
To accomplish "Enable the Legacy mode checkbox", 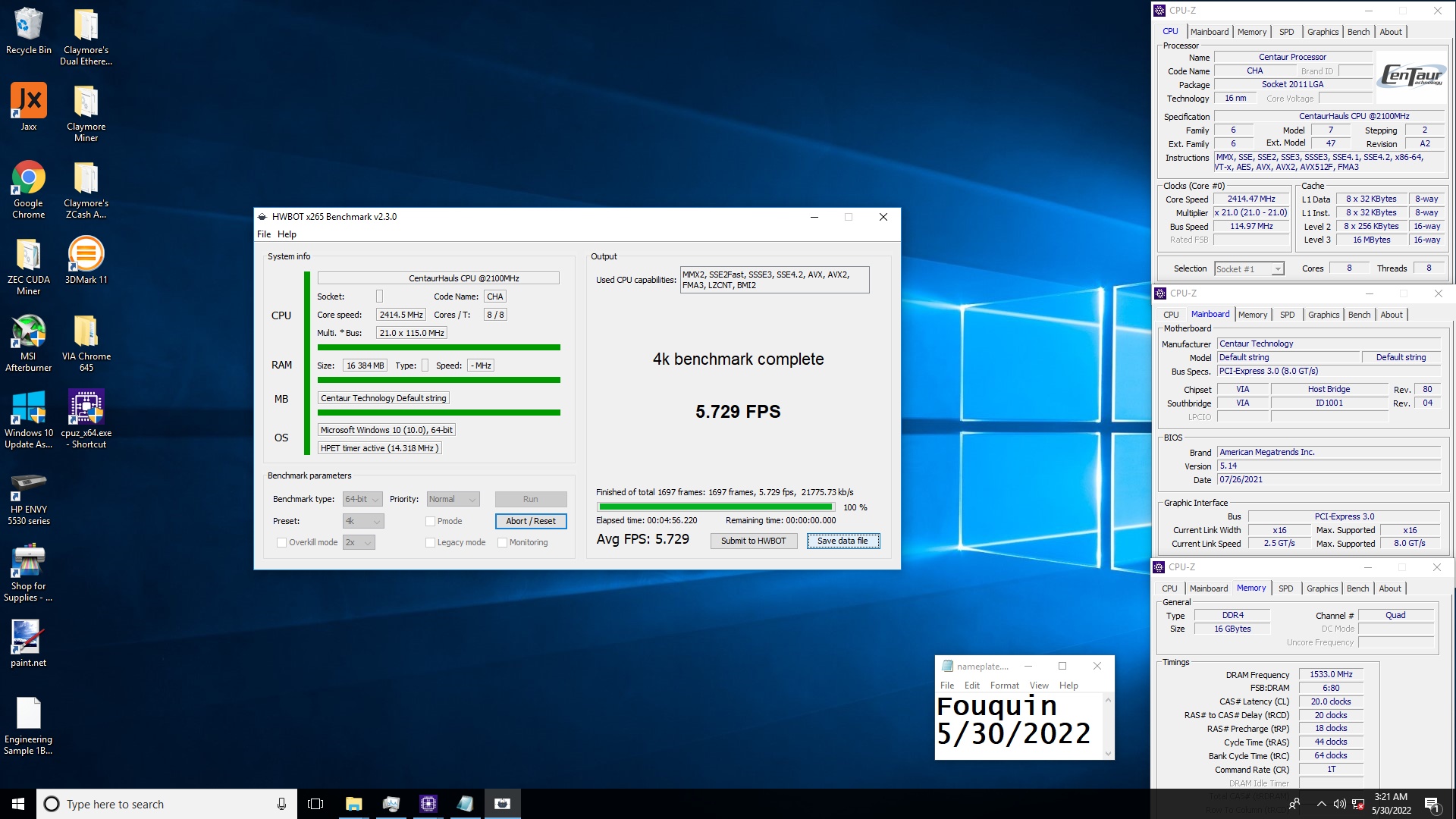I will point(430,542).
